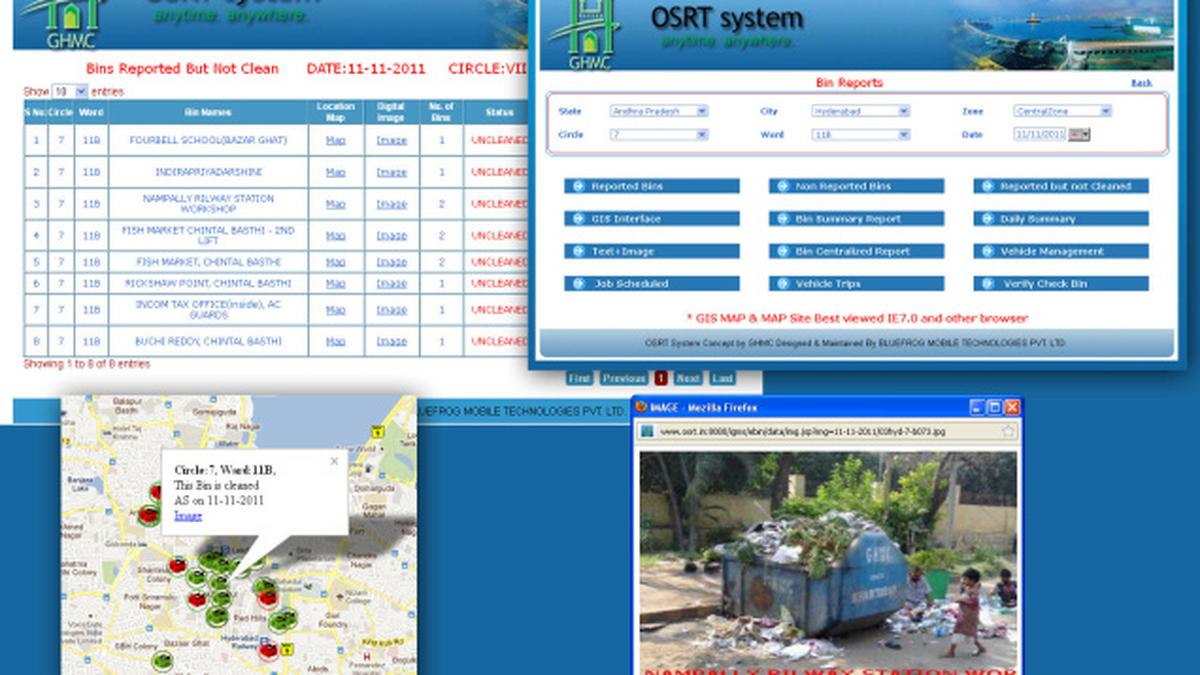The height and width of the screenshot is (675, 1200).
Task: Open the date picker calendar icon
Action: (1078, 134)
